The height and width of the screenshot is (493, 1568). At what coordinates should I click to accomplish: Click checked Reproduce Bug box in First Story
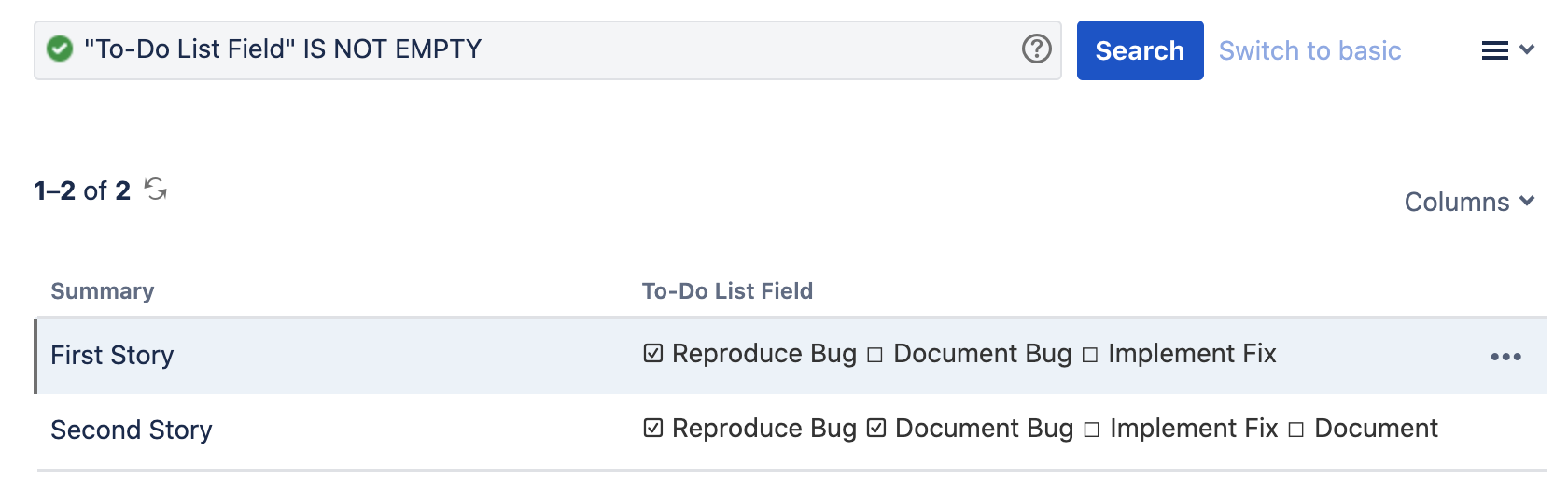[x=653, y=354]
